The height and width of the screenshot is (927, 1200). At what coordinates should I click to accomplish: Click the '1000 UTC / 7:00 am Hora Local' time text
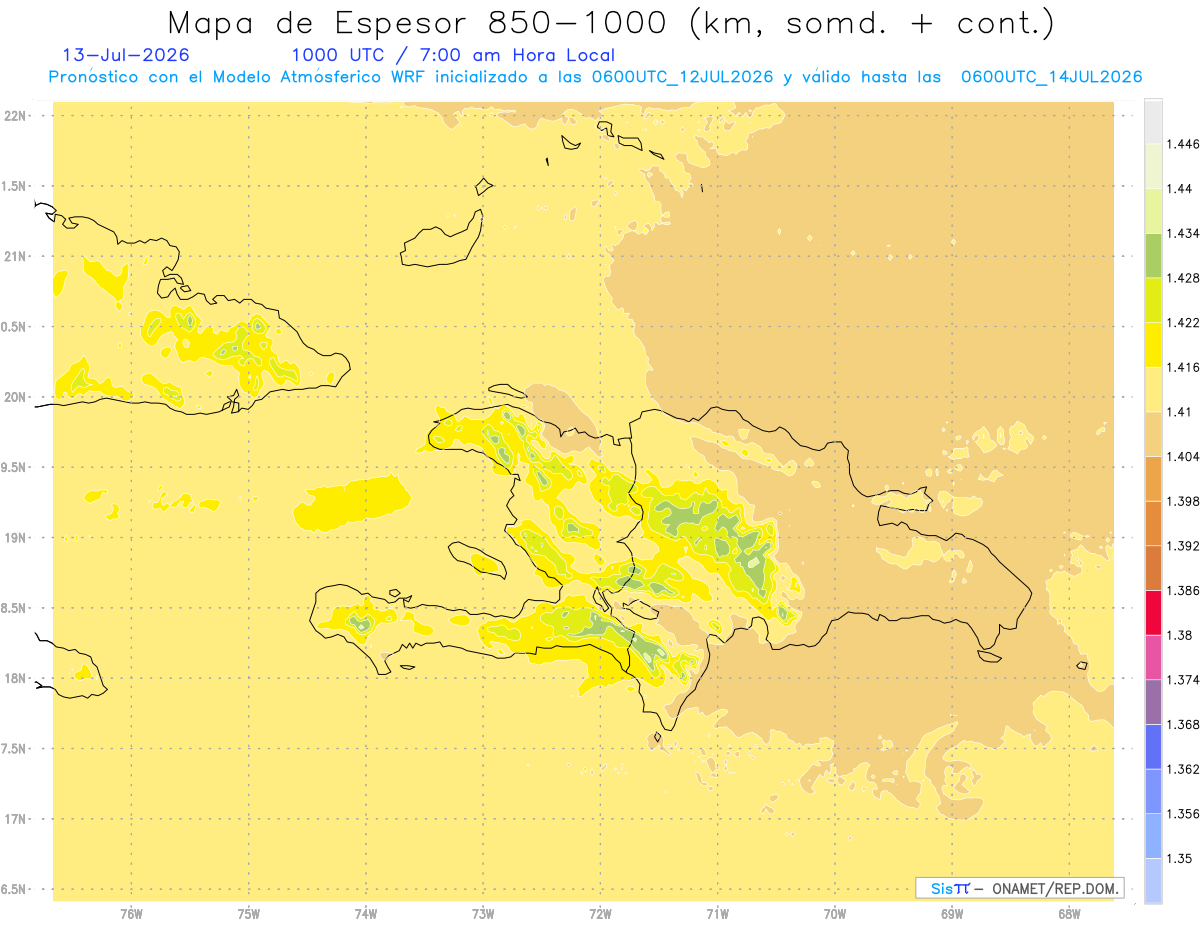tap(453, 55)
